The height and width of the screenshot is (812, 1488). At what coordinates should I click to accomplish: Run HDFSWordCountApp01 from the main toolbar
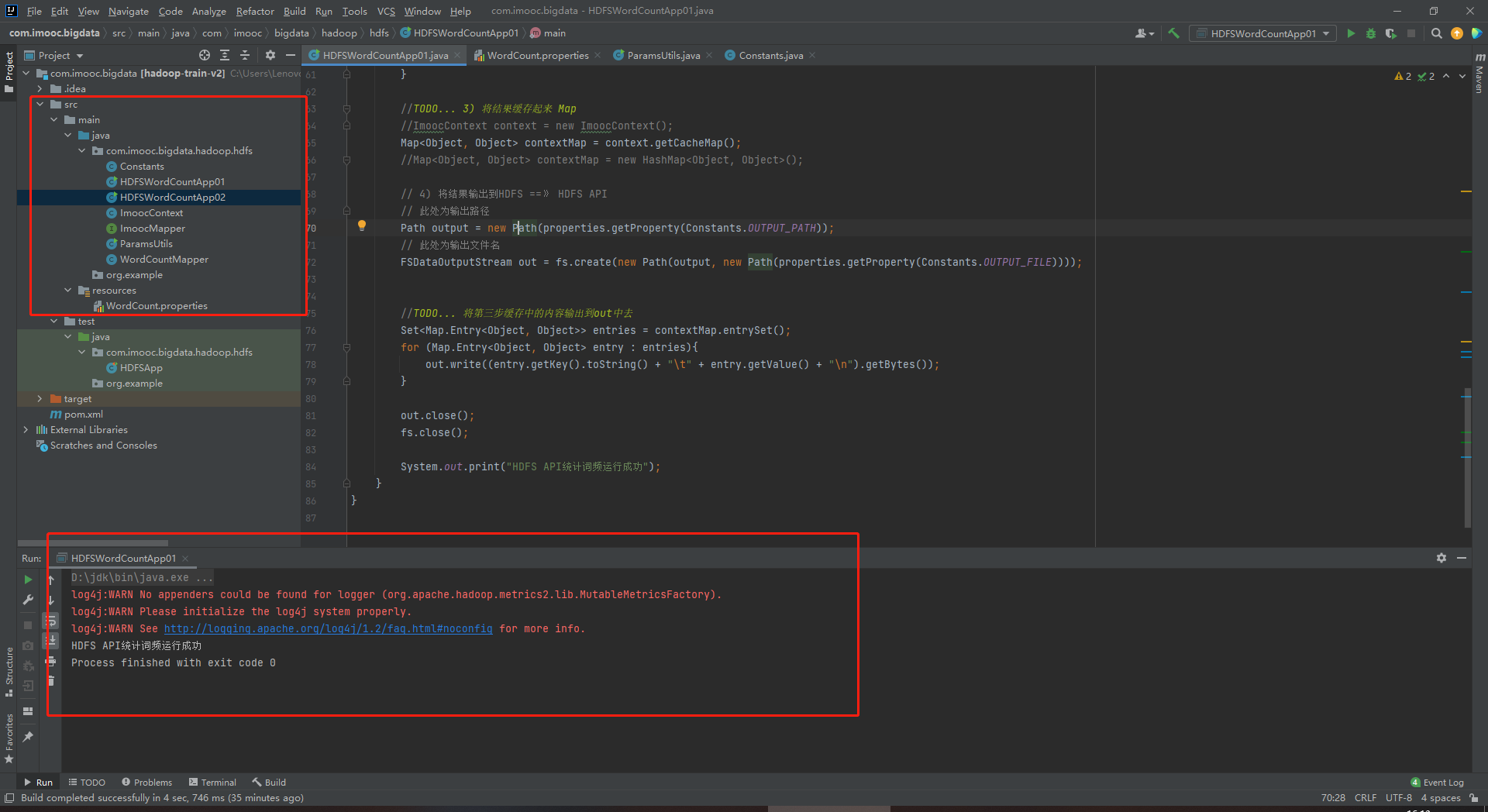click(1351, 33)
